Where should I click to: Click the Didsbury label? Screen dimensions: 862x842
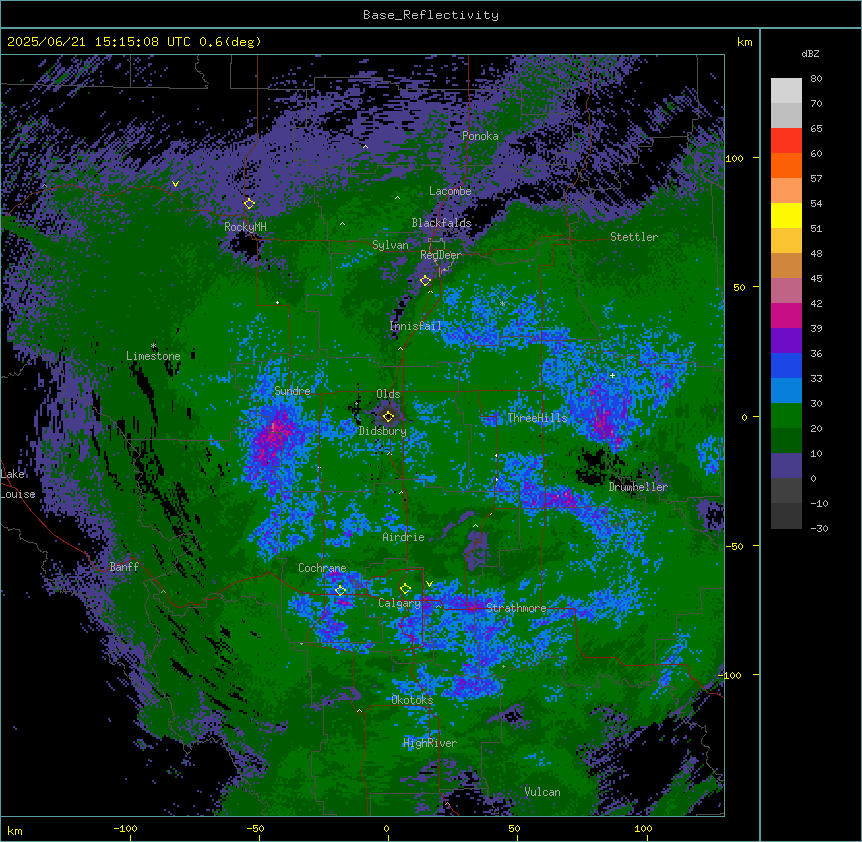(383, 431)
